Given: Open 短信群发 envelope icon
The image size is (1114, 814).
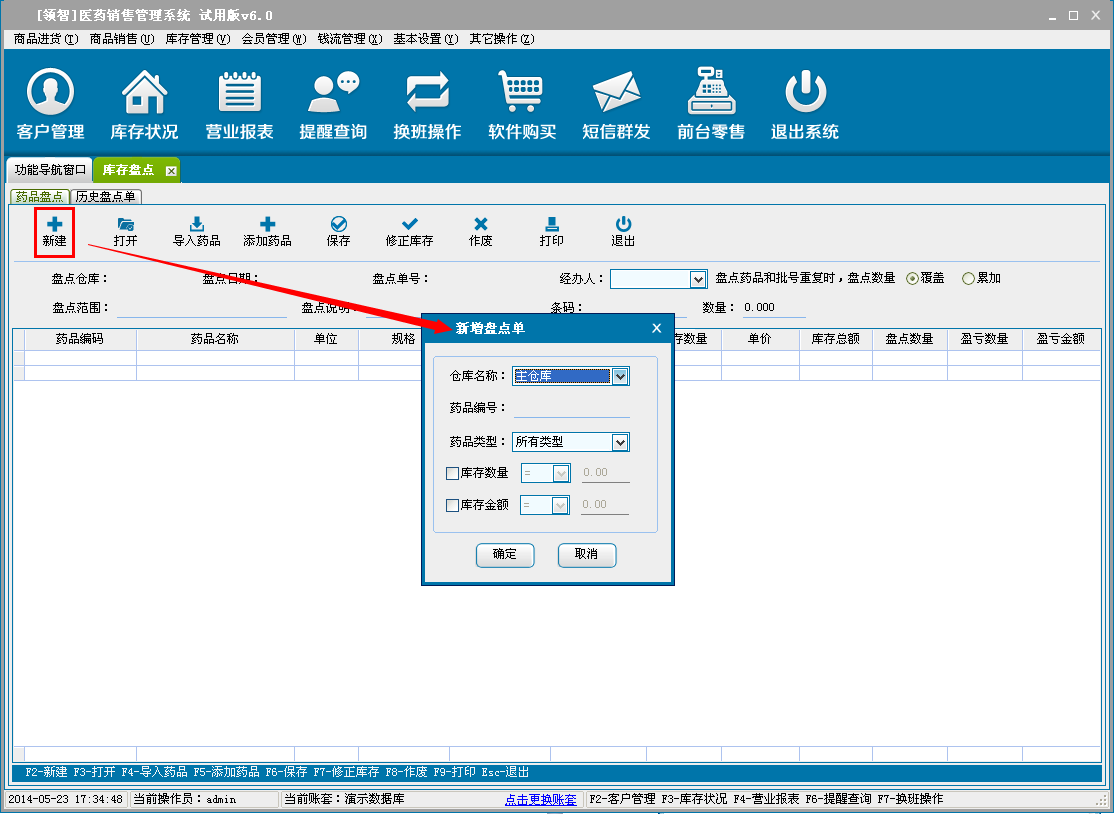Looking at the screenshot, I should (x=616, y=93).
